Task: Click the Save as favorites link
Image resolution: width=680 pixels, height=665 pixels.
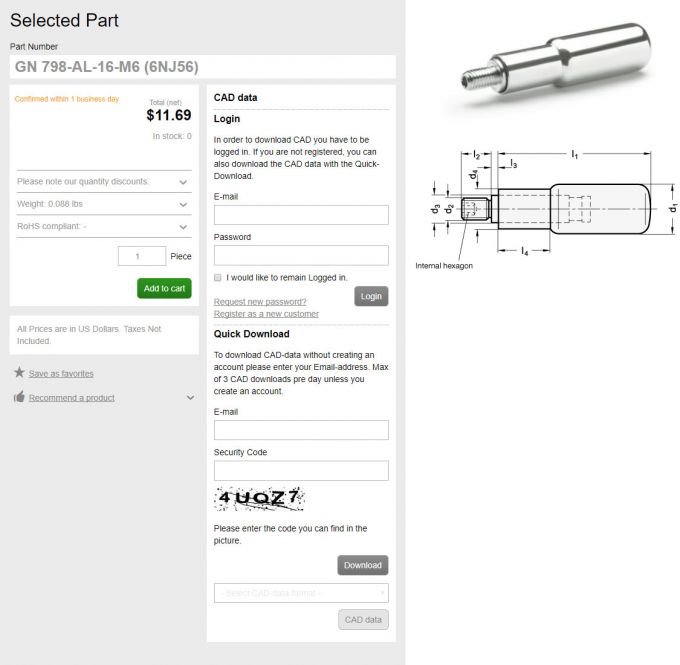Action: click(x=61, y=374)
